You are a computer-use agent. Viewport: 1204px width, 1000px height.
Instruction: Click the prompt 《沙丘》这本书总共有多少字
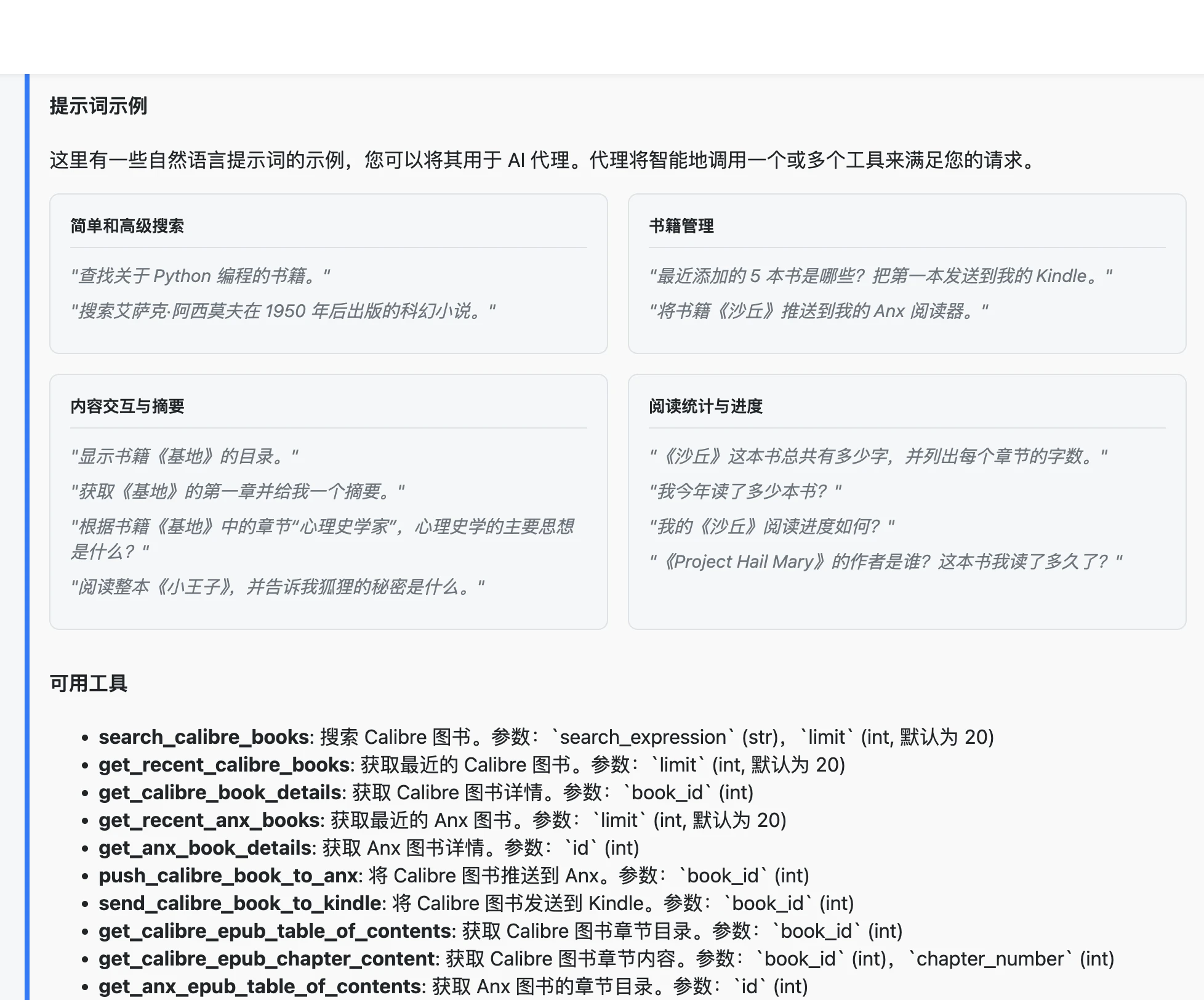click(878, 456)
